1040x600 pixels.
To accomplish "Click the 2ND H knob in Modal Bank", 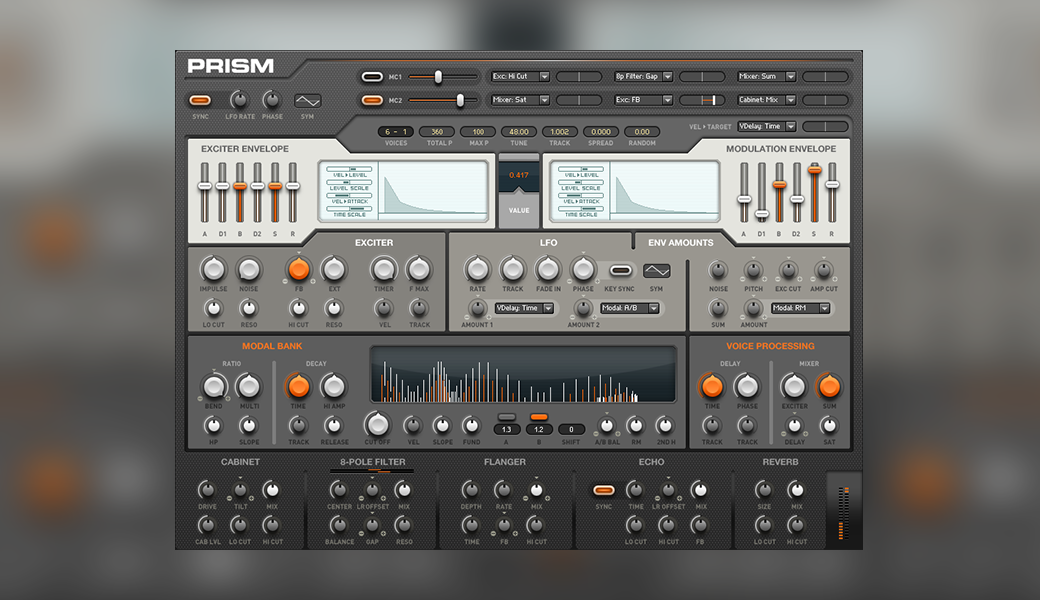I will point(665,426).
